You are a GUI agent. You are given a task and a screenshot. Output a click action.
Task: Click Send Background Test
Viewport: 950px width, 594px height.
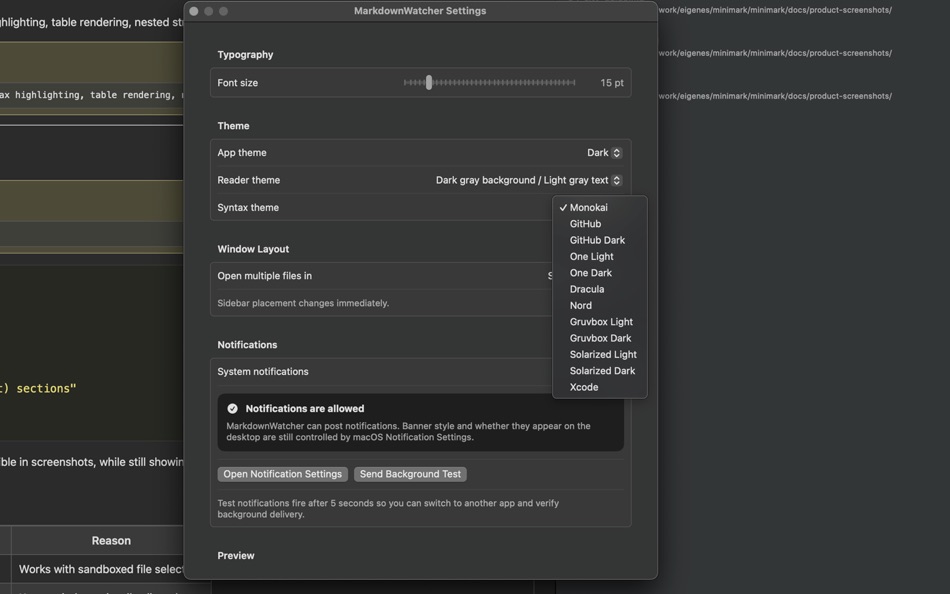point(410,473)
